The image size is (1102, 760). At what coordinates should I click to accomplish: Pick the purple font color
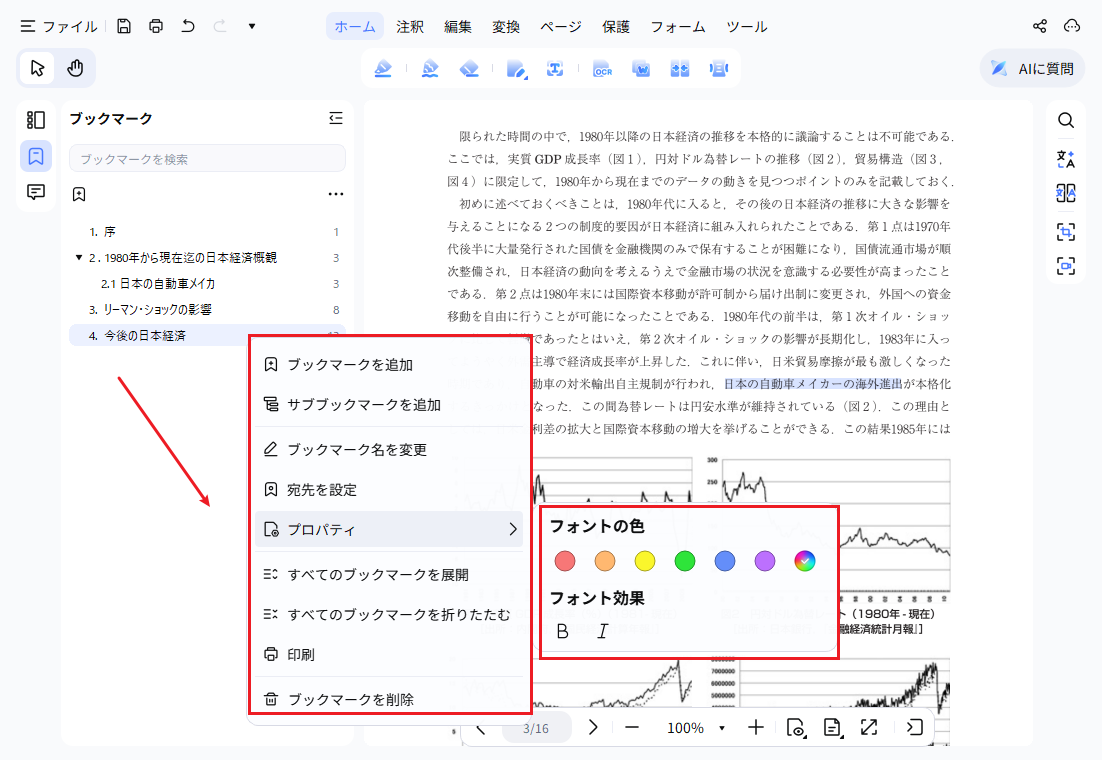[765, 561]
